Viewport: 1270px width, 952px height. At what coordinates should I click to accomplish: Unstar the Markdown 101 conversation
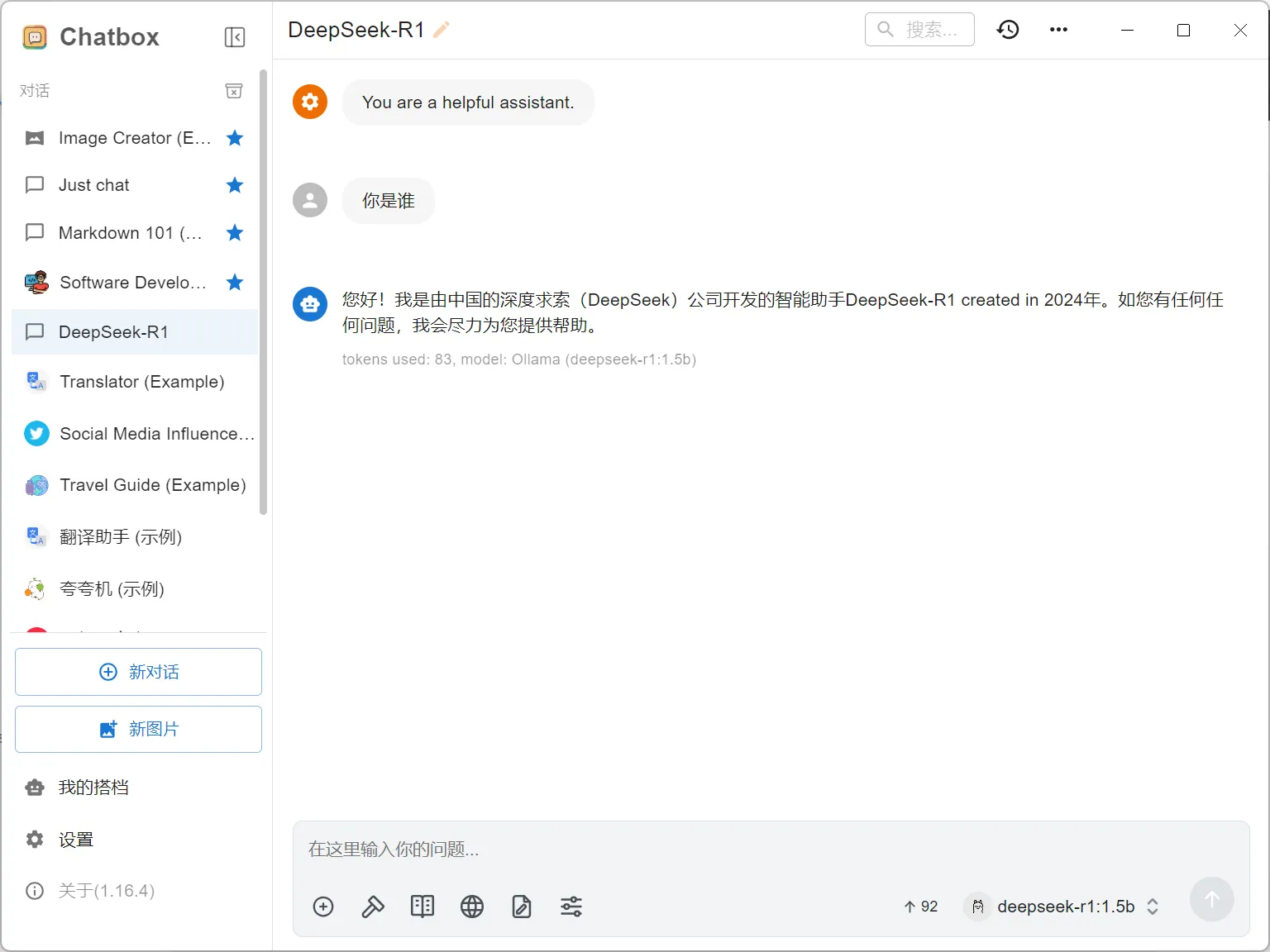click(235, 233)
